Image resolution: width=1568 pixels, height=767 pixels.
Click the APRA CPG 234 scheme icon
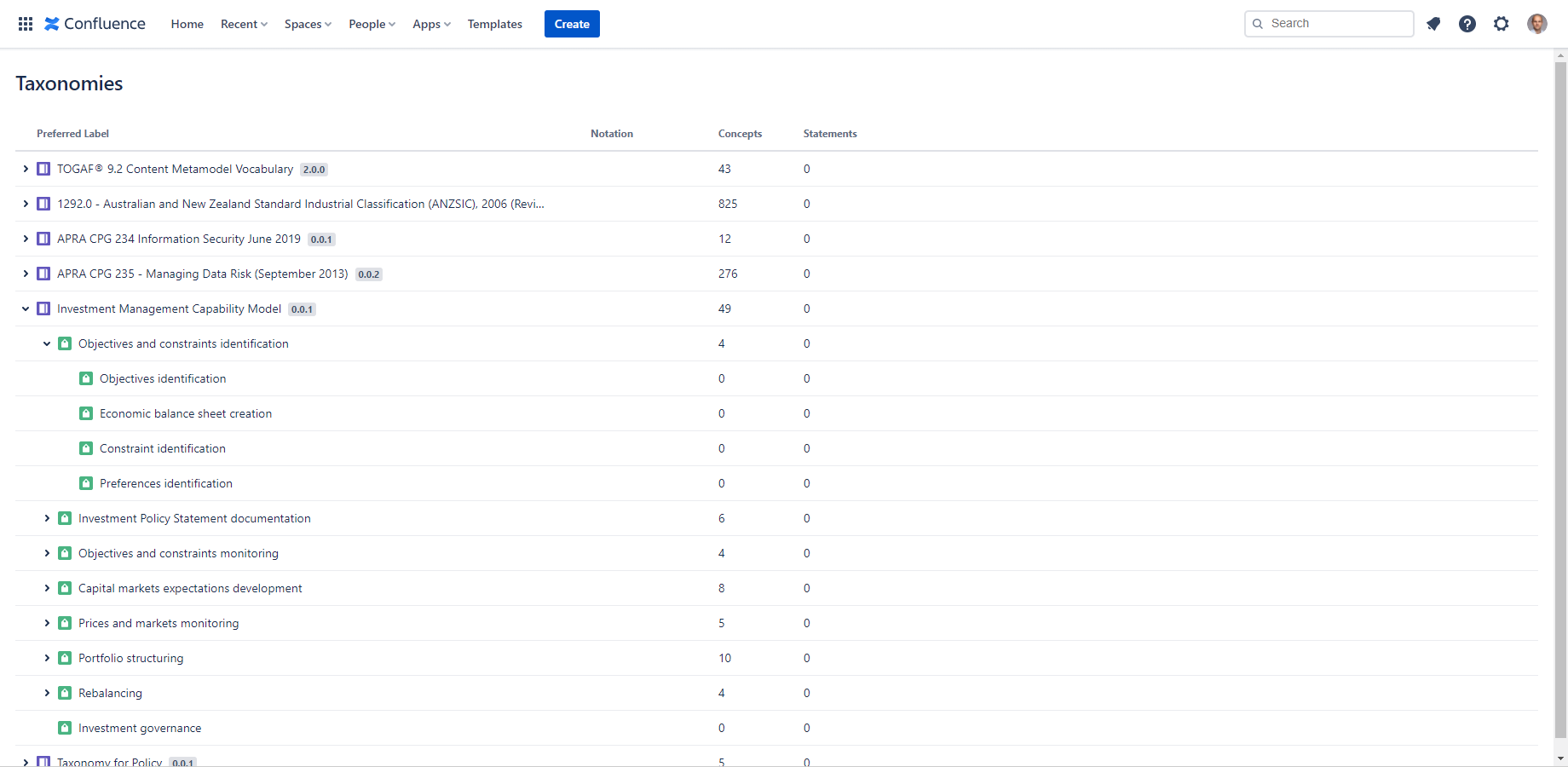[x=43, y=239]
